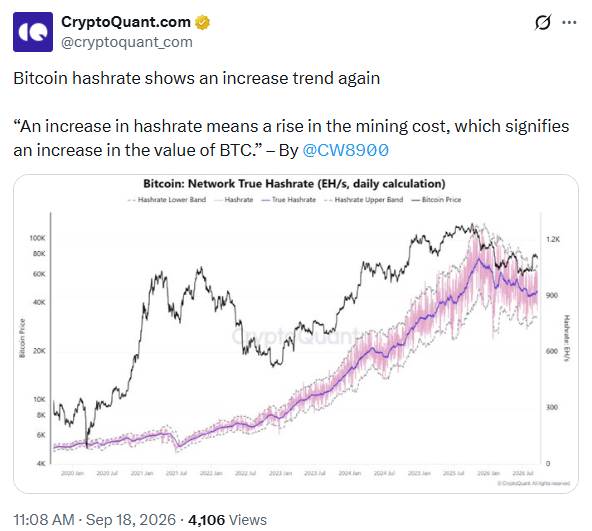
Task: Click the tweet timestamp 11:08 AM Sep 18, 2026
Action: point(95,520)
